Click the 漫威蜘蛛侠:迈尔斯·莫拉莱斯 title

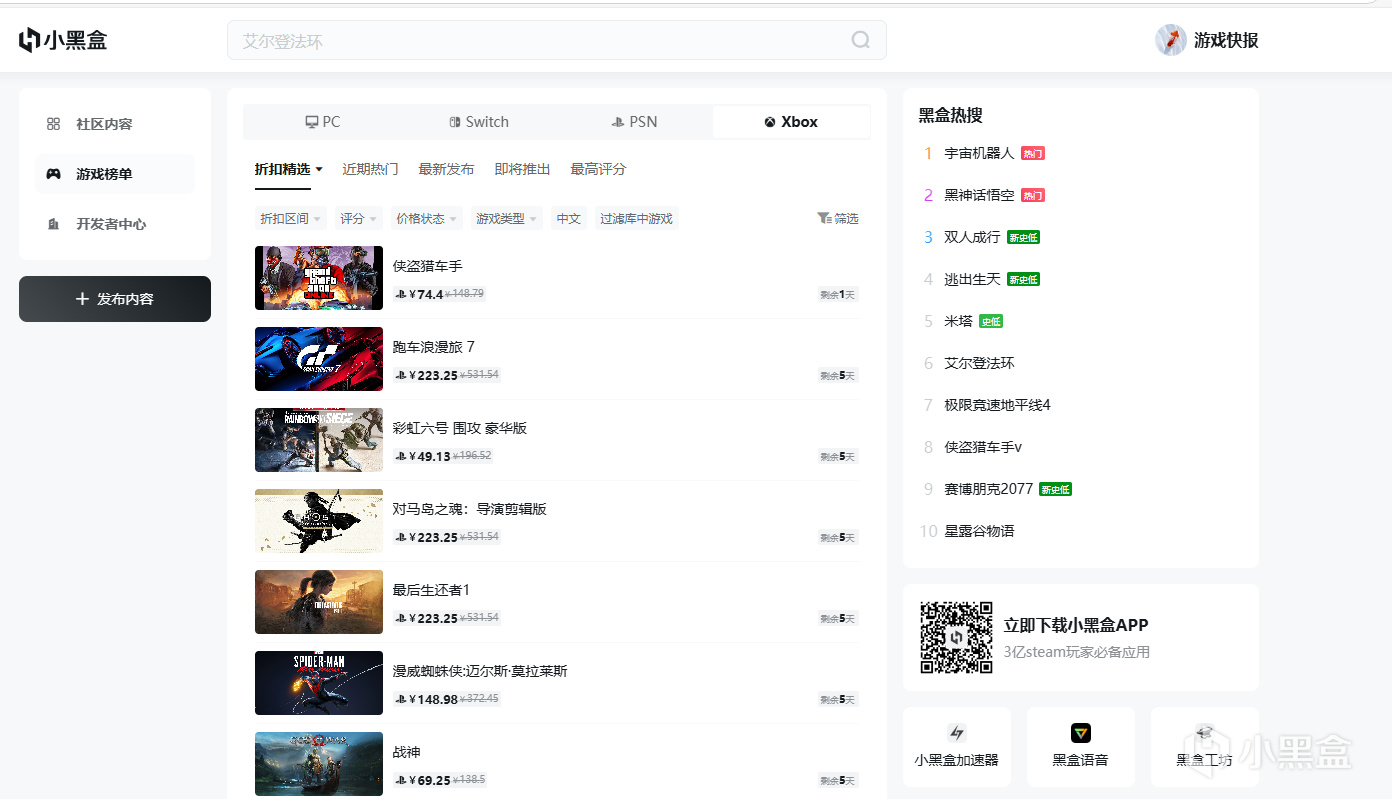point(480,671)
